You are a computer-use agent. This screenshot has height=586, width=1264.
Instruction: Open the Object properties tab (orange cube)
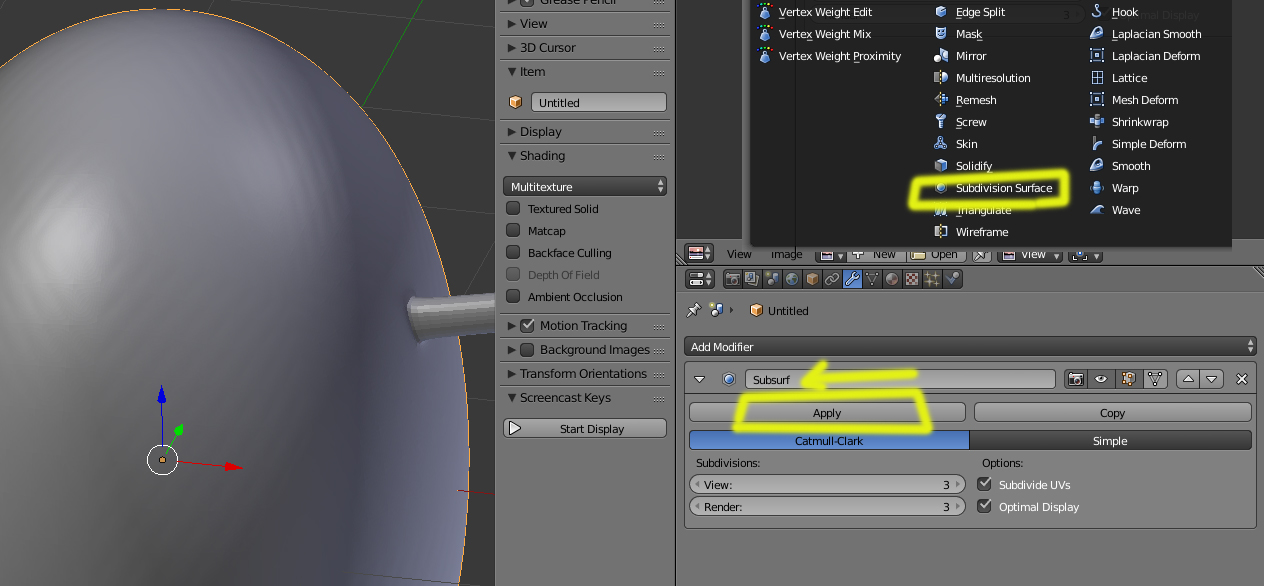(812, 279)
